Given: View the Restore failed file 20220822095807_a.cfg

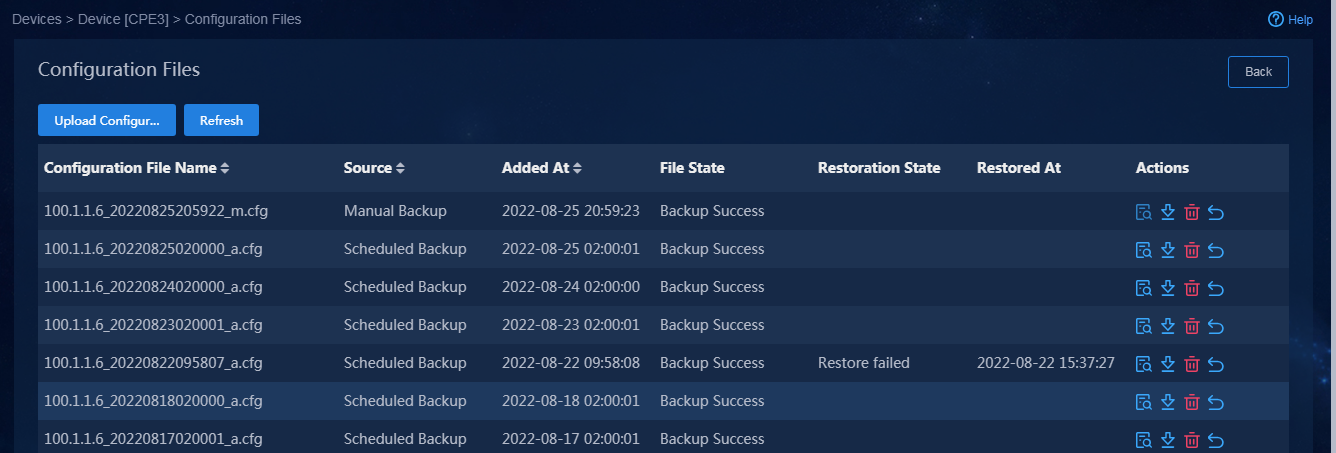Looking at the screenshot, I should 1144,364.
